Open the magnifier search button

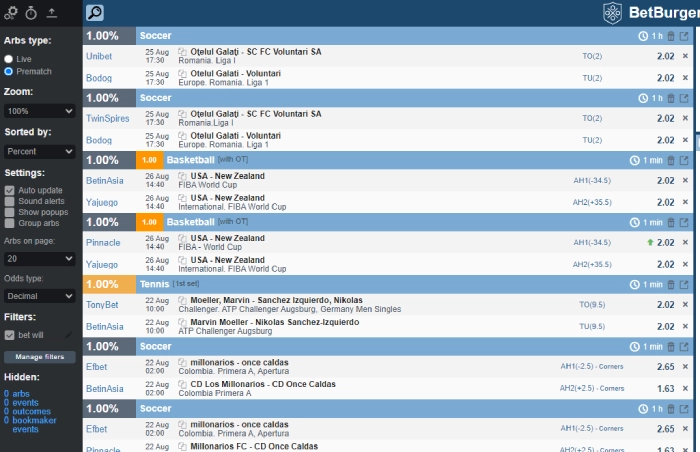tap(95, 13)
